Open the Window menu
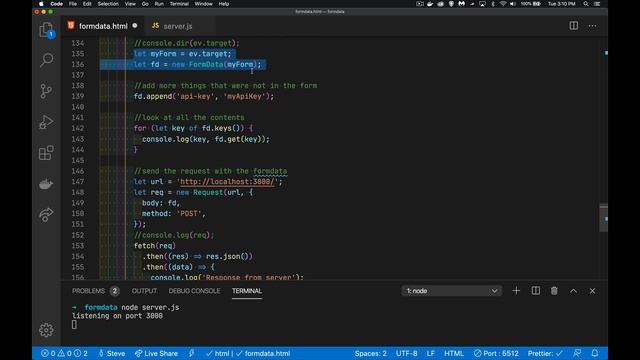This screenshot has height=360, width=640. click(203, 4)
